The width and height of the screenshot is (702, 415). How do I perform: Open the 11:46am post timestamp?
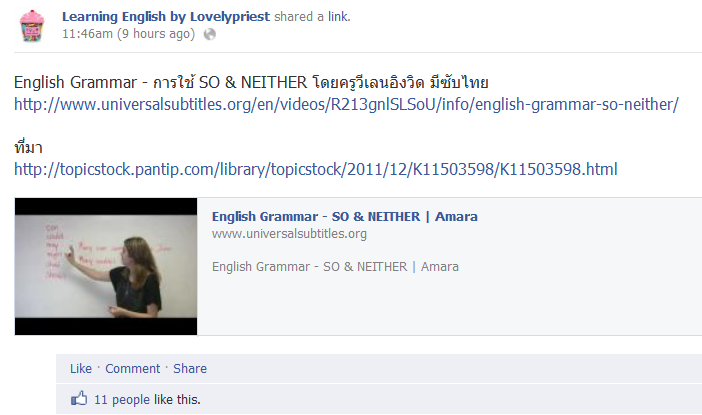tap(128, 34)
